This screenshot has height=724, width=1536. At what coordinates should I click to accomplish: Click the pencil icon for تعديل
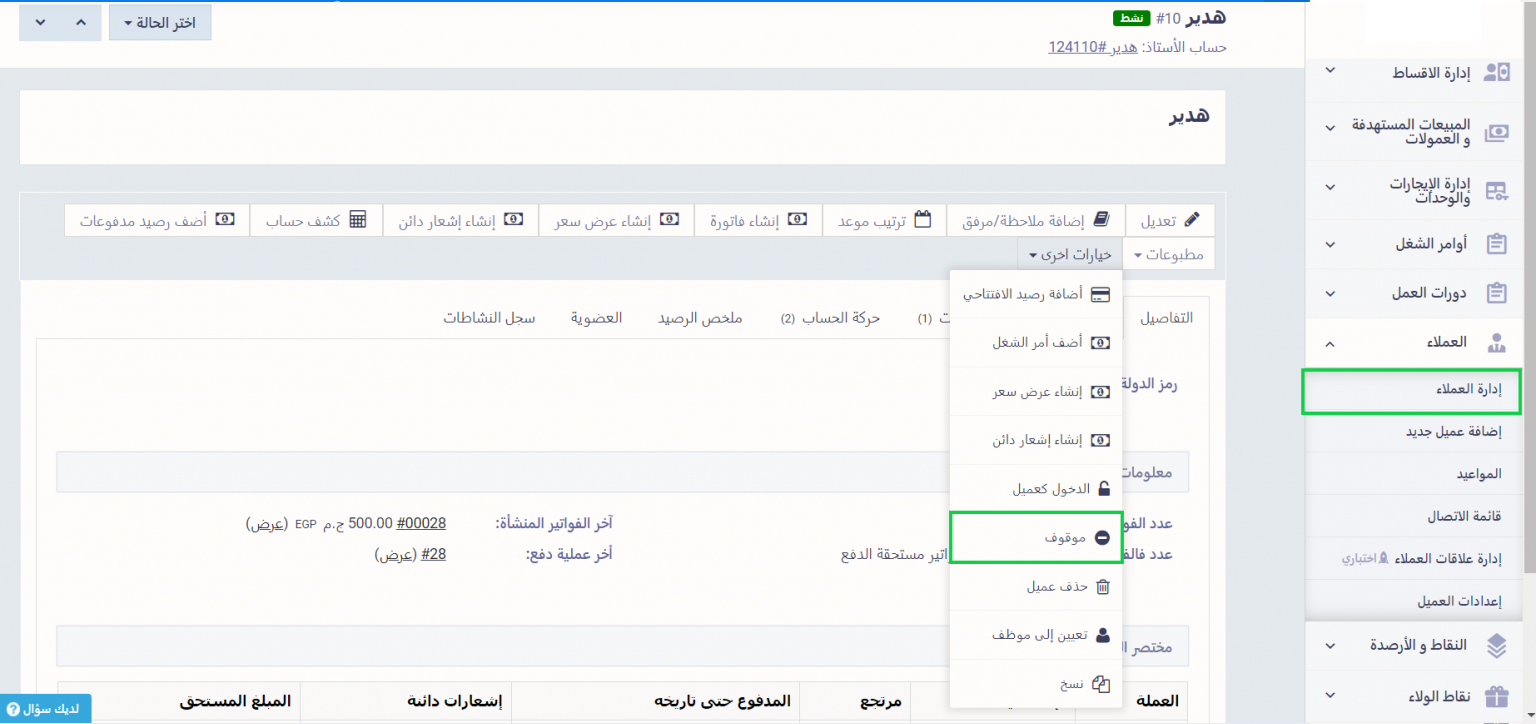[x=1191, y=220]
